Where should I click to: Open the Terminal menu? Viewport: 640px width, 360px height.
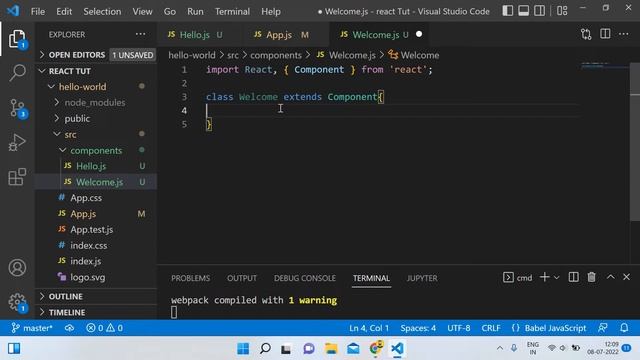(232, 11)
